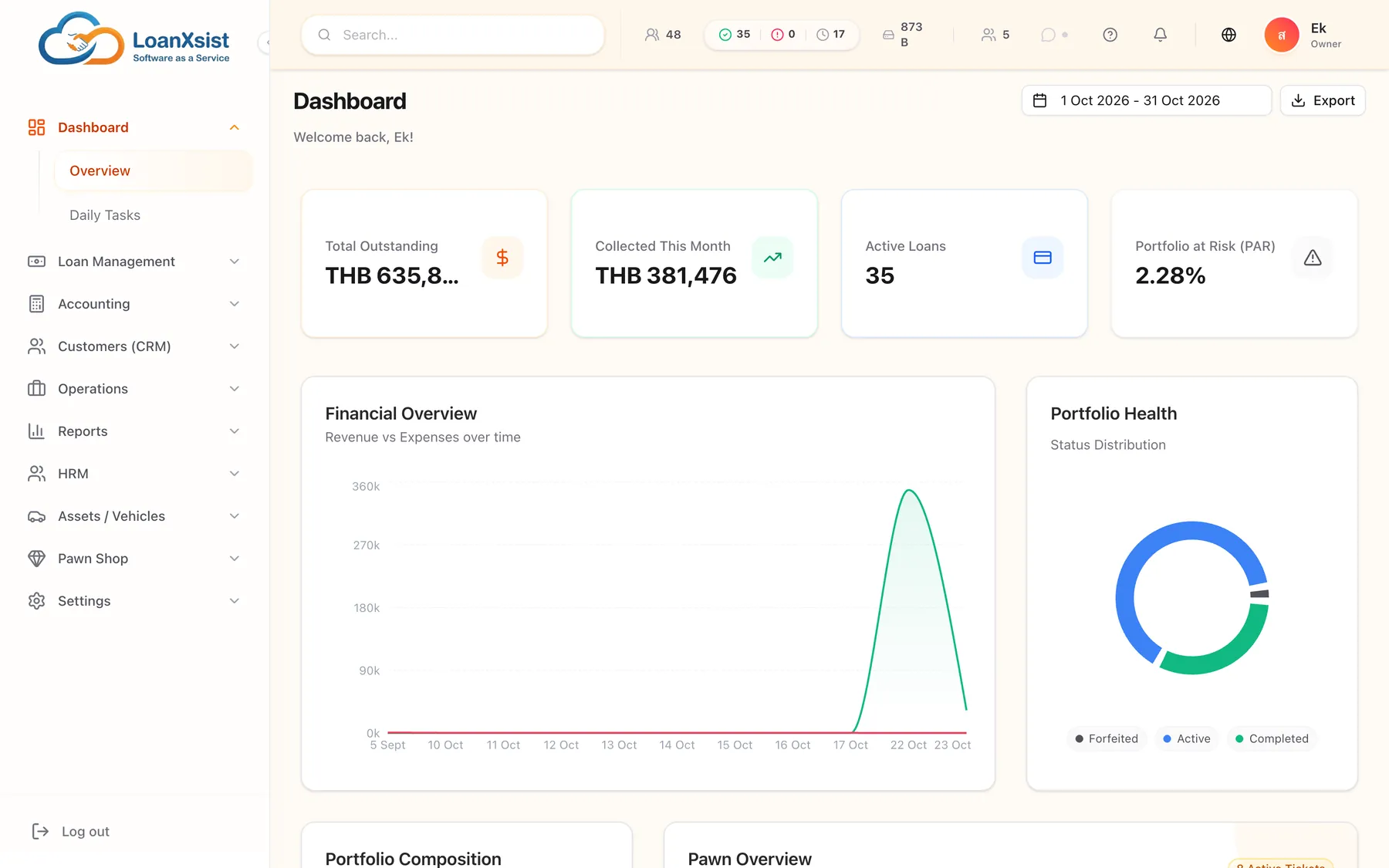Click the card icon on Active Loans

tap(1043, 258)
